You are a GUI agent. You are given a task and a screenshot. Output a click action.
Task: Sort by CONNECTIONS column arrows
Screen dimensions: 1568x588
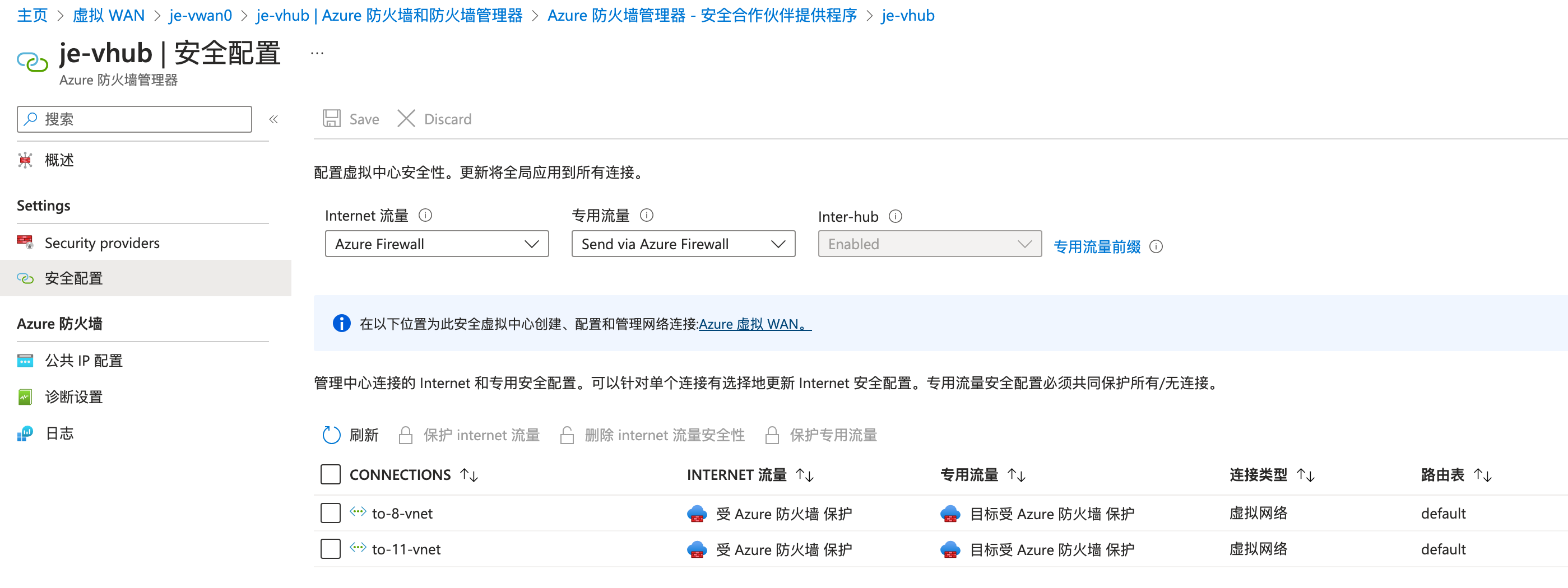[x=469, y=475]
